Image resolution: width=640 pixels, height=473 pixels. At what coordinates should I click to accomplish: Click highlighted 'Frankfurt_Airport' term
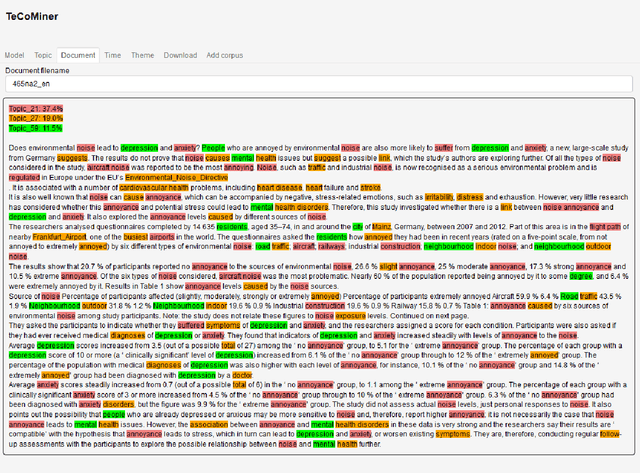point(68,238)
